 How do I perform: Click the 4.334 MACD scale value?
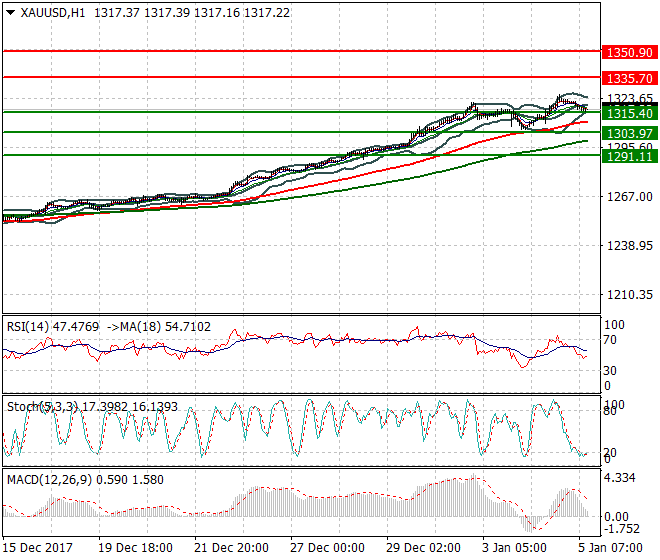point(620,478)
